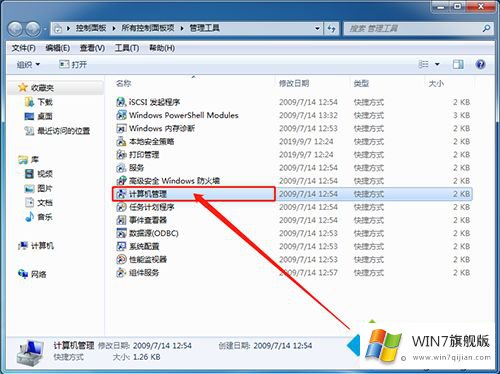Go back with the Back arrow button

tap(15, 29)
